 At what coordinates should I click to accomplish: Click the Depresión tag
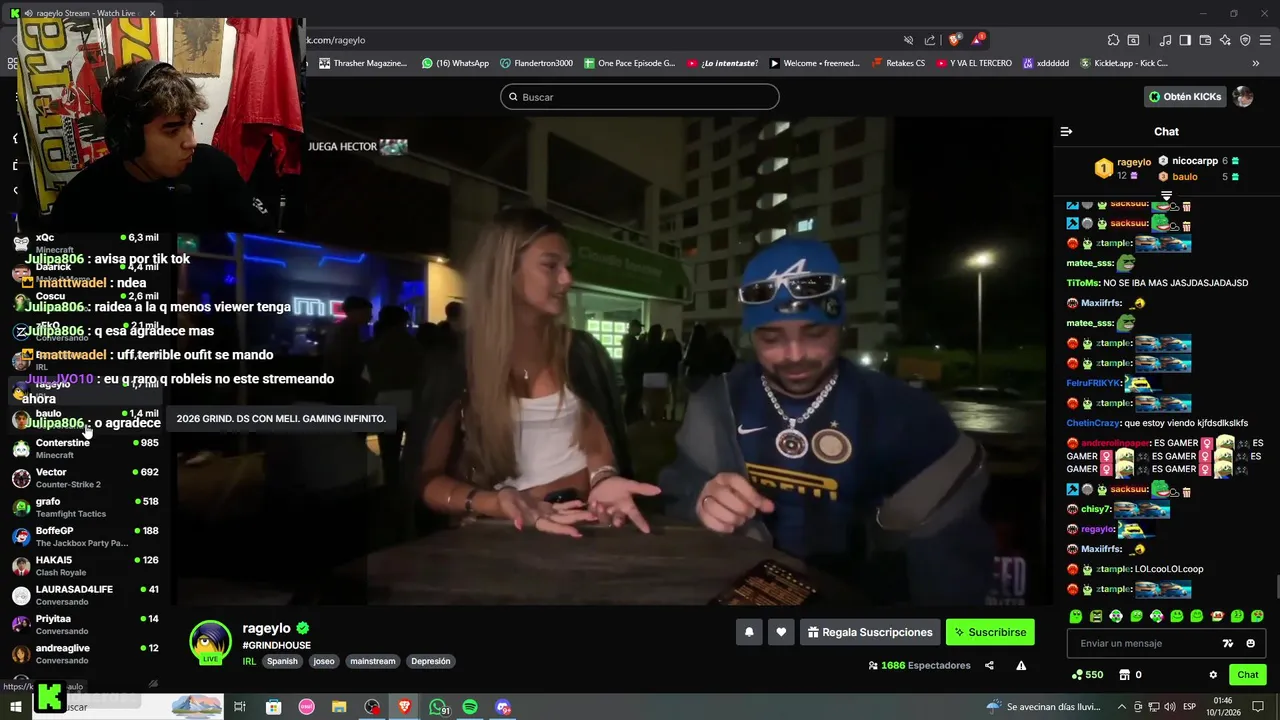(x=431, y=661)
